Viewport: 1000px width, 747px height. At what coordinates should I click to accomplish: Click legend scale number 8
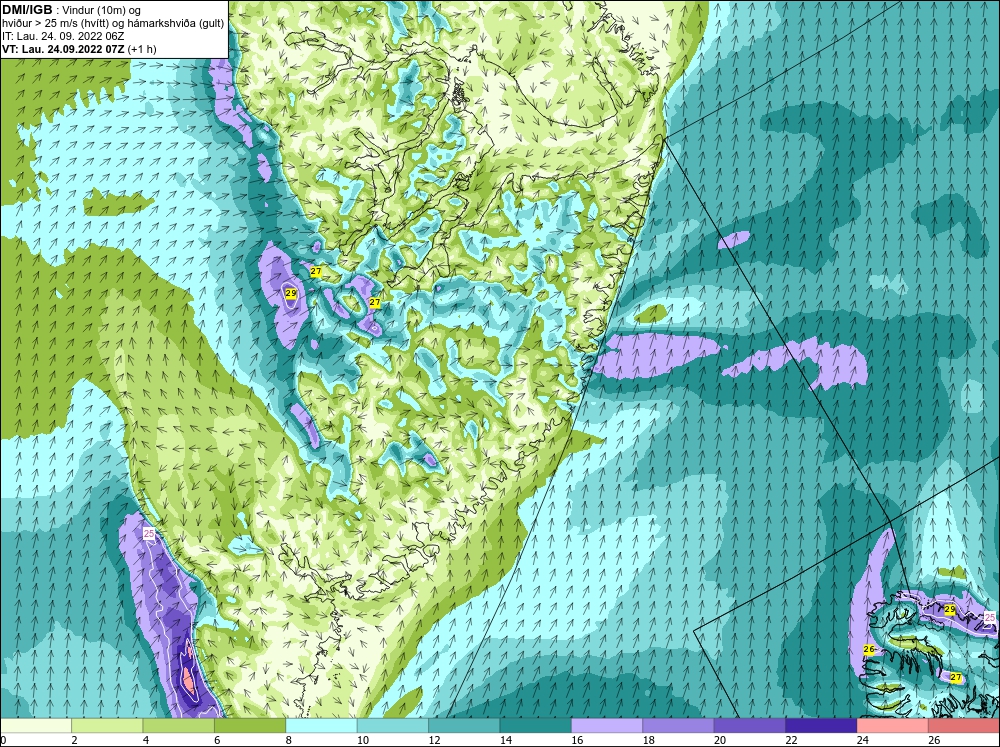click(289, 740)
